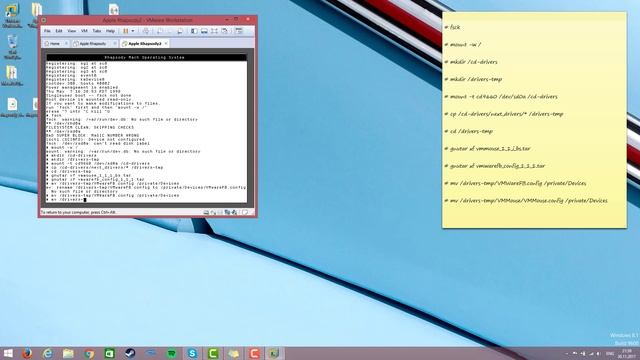Click the '# mount -w /' note line
This screenshot has height=360, width=640.
pyautogui.click(x=462, y=44)
